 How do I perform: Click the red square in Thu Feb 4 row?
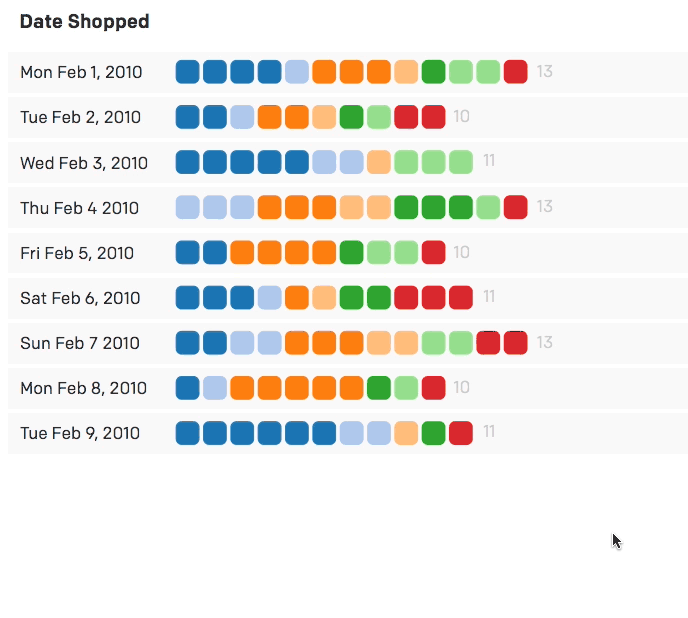coord(515,207)
